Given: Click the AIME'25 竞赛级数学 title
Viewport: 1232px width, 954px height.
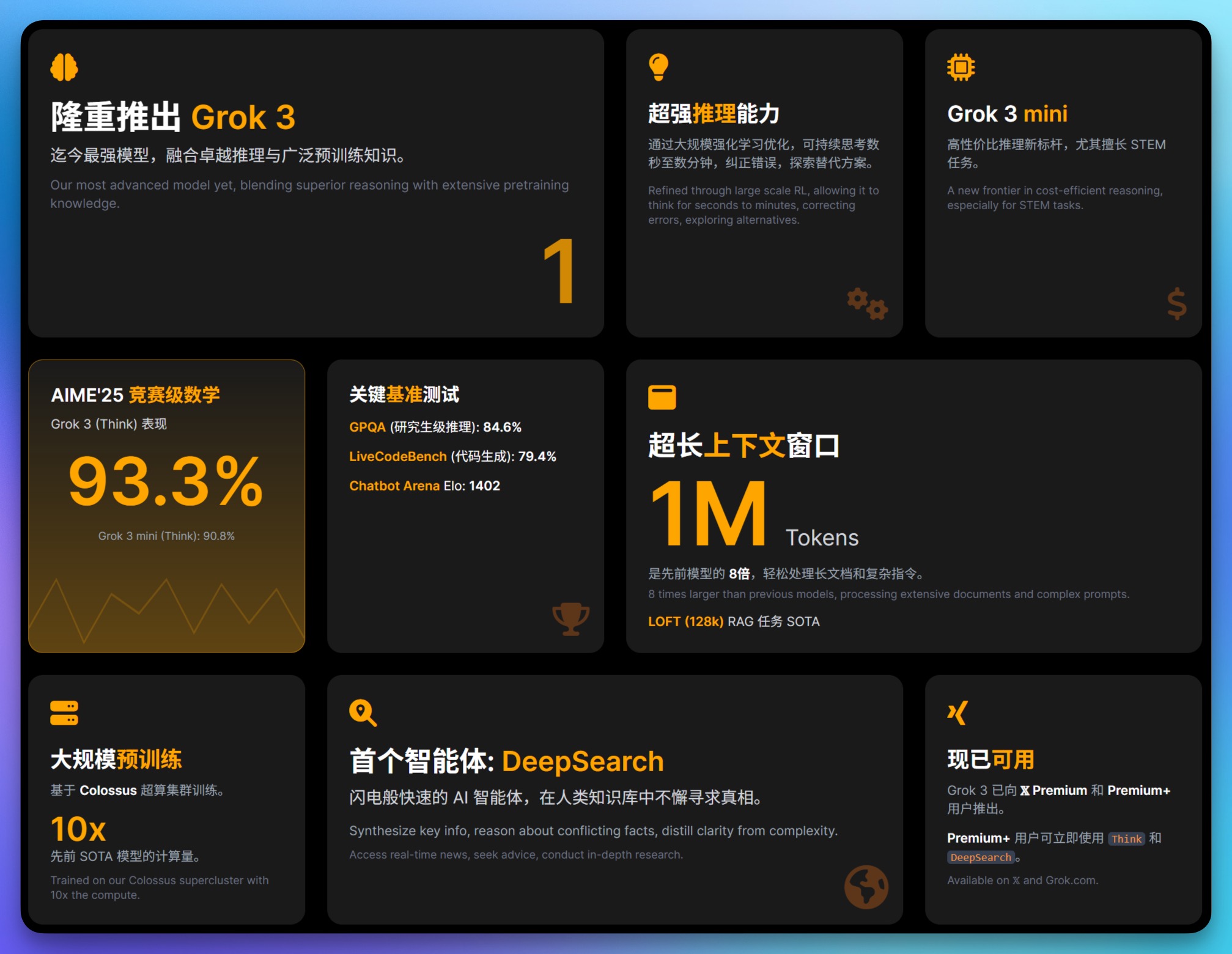Looking at the screenshot, I should point(136,394).
